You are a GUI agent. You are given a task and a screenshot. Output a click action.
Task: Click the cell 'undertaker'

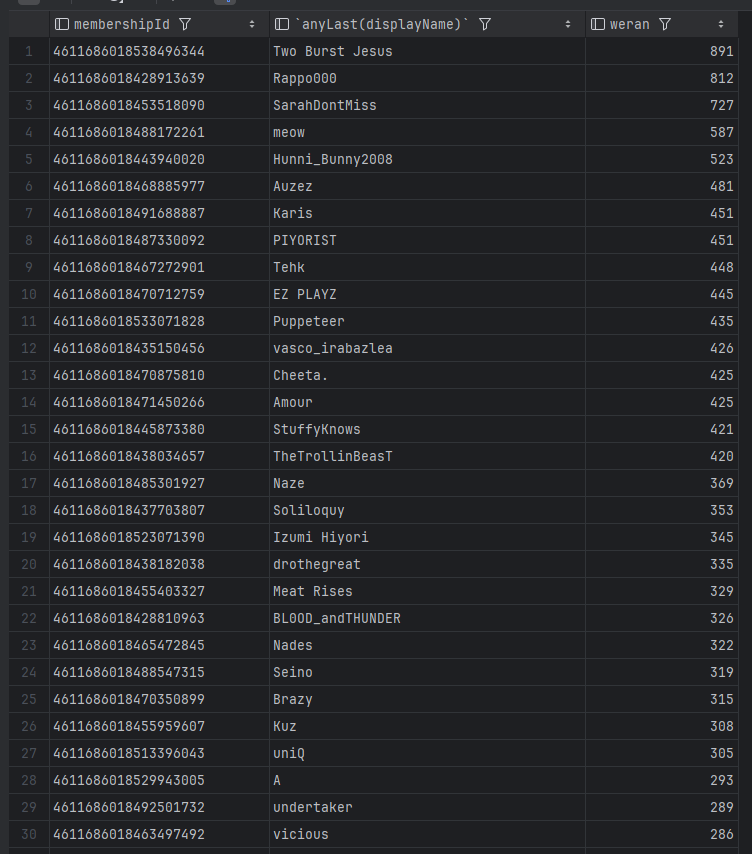[x=427, y=807]
